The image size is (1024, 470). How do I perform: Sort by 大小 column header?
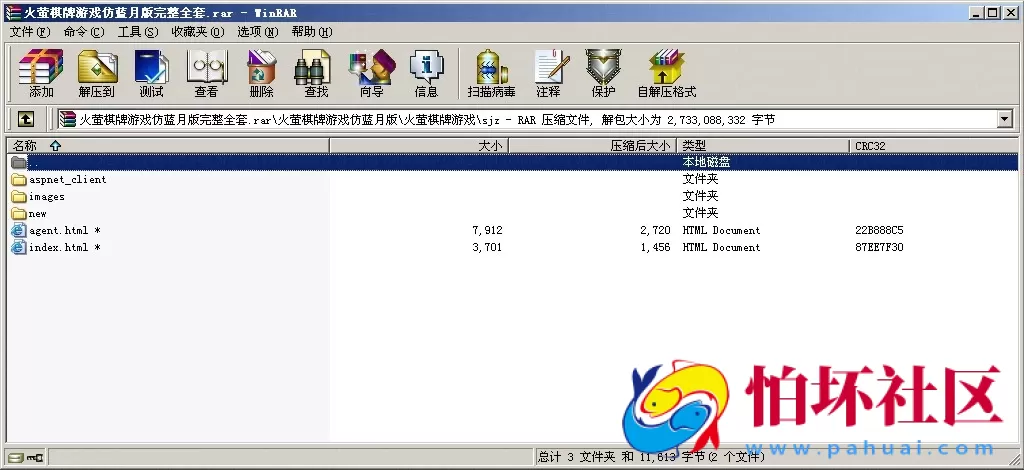419,146
